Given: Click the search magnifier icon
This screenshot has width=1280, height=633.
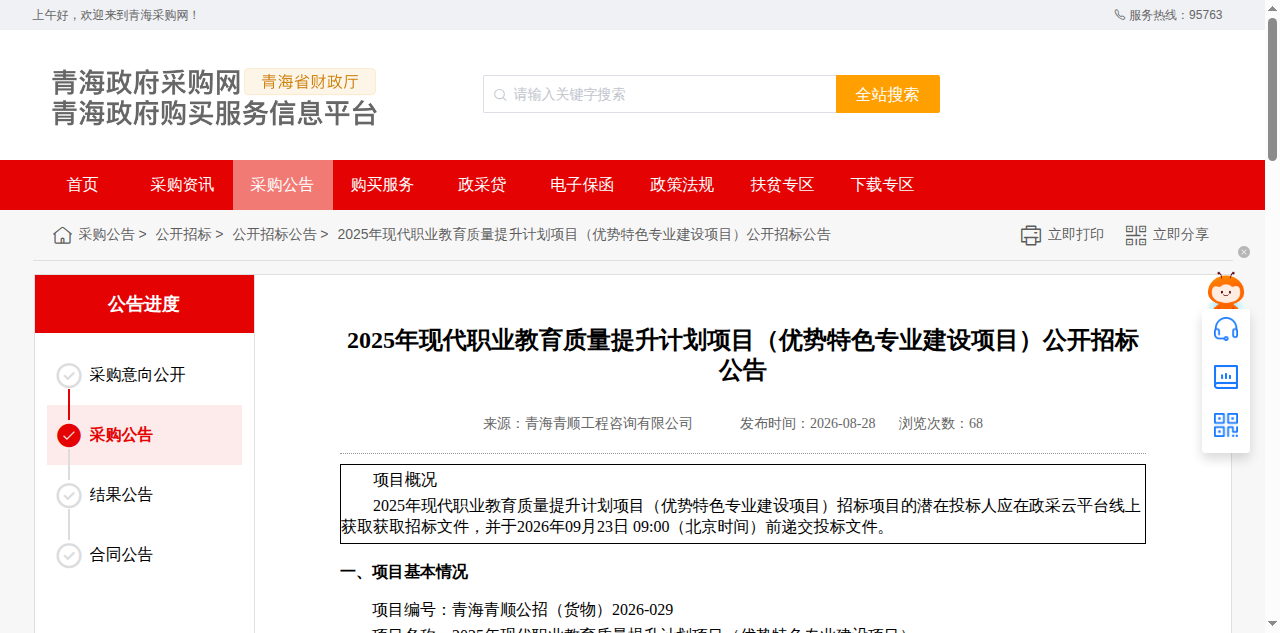Looking at the screenshot, I should click(500, 94).
